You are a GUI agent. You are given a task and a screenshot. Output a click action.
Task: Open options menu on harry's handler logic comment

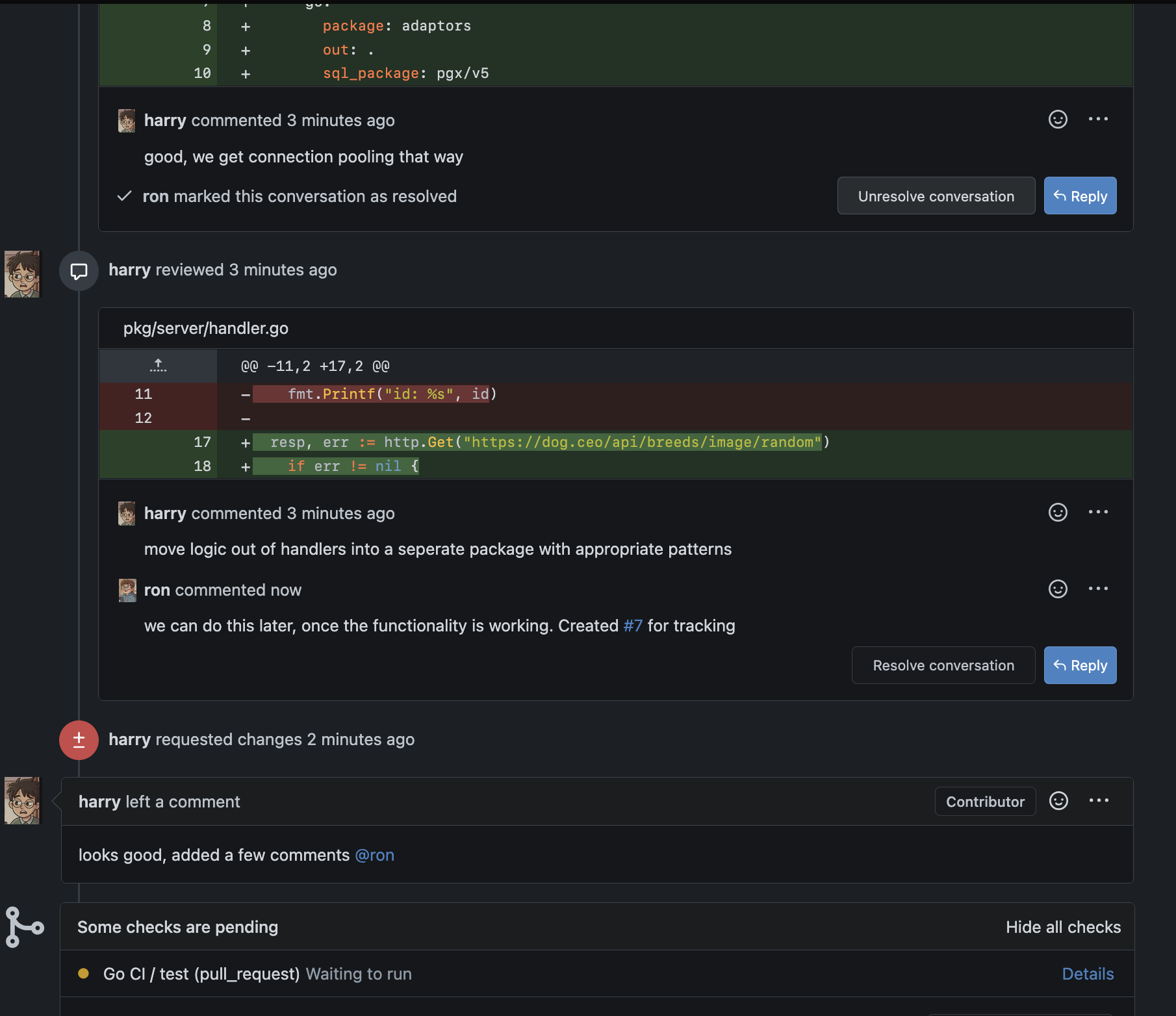coord(1098,513)
